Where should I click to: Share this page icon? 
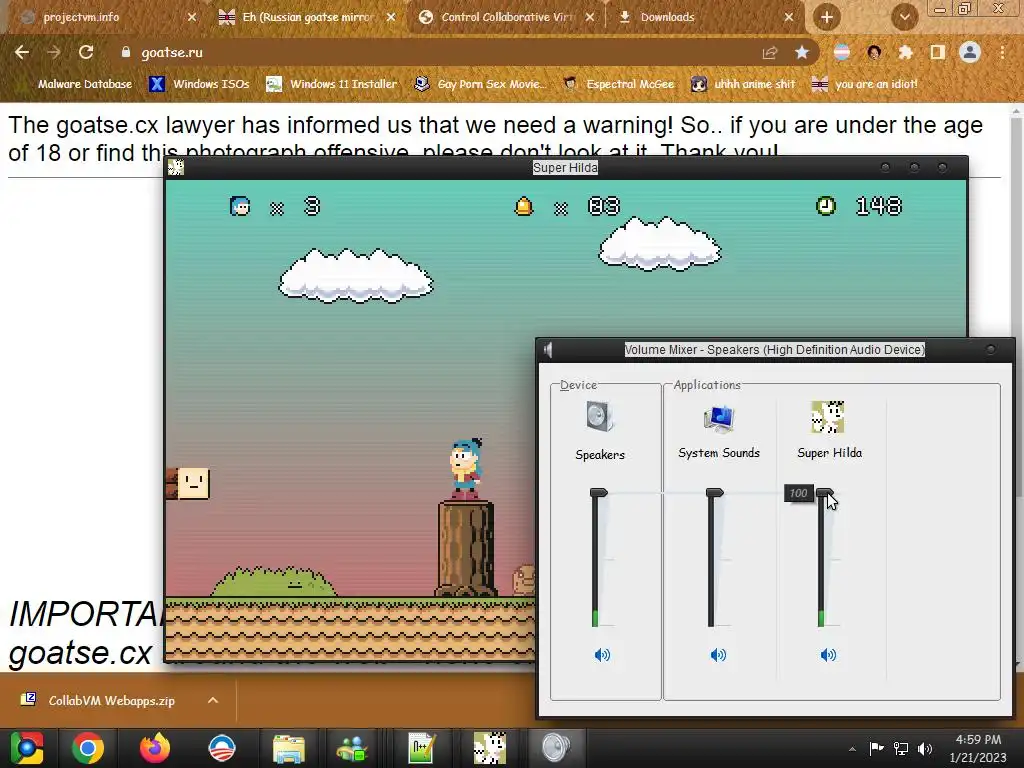click(770, 52)
